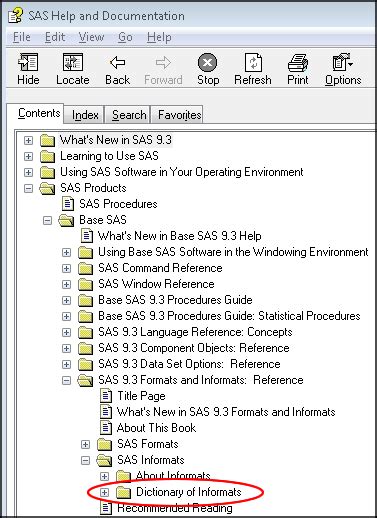The width and height of the screenshot is (377, 518).
Task: Expand What's New in SAS 9.3
Action: (x=28, y=140)
